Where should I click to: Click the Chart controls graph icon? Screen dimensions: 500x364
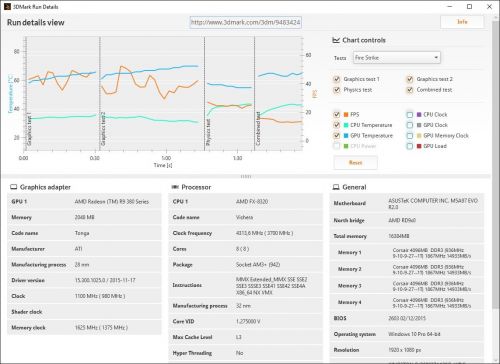[x=336, y=40]
